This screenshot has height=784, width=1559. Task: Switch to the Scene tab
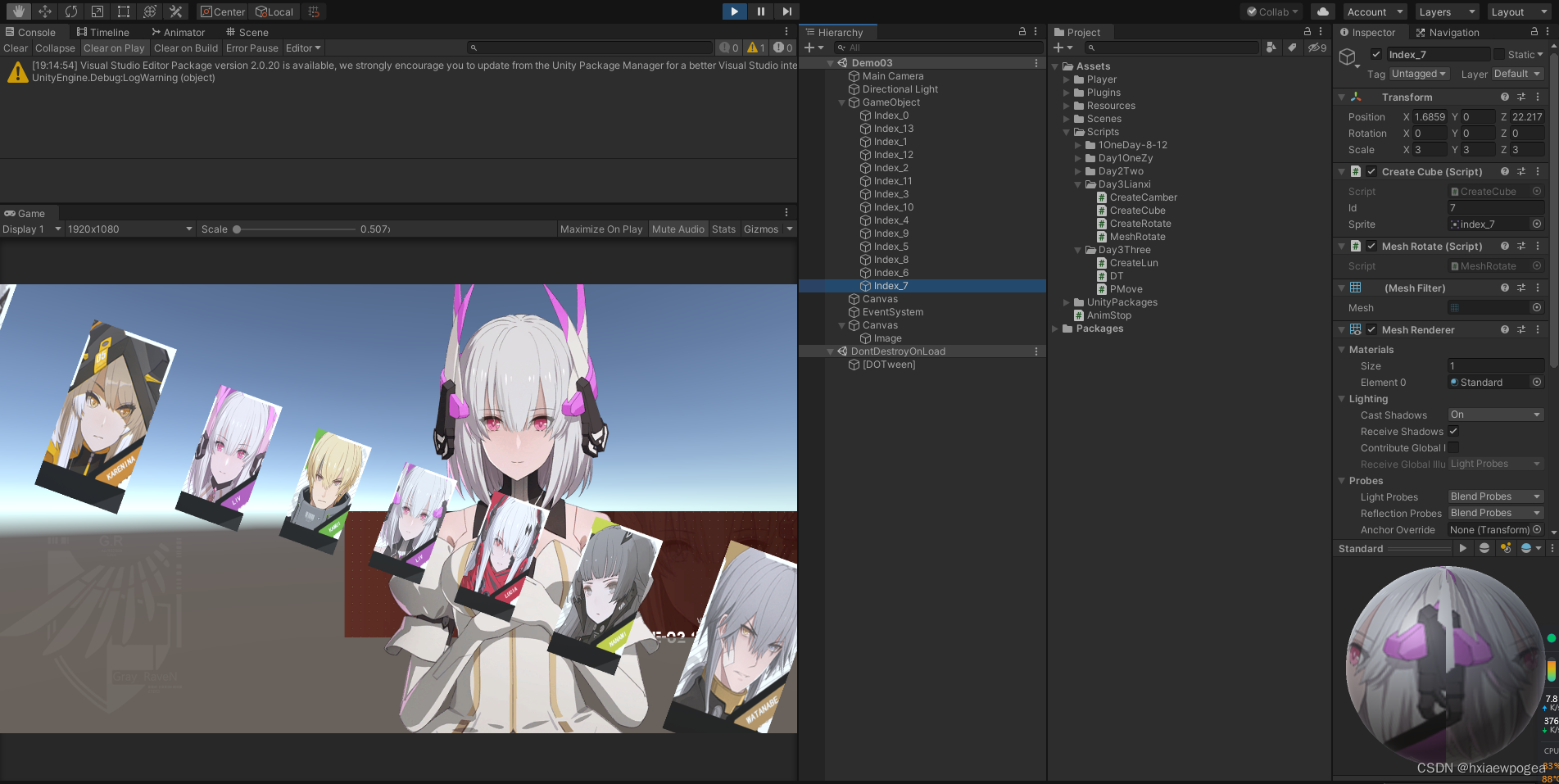pos(247,32)
